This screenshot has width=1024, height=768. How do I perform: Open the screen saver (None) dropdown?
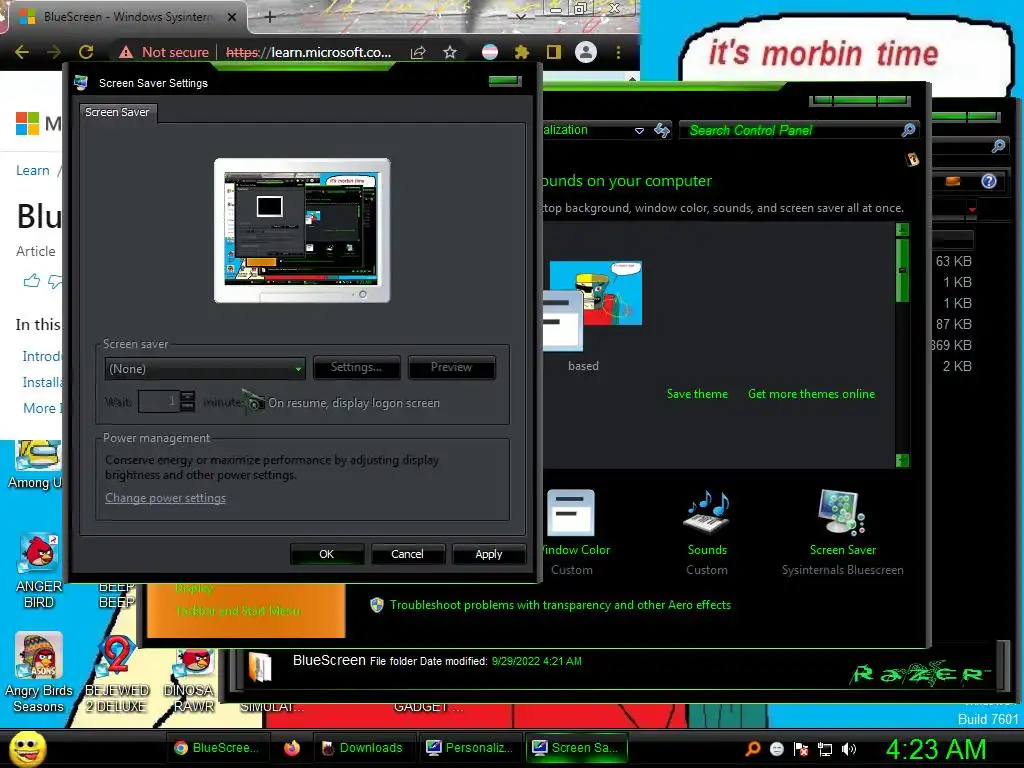(204, 369)
